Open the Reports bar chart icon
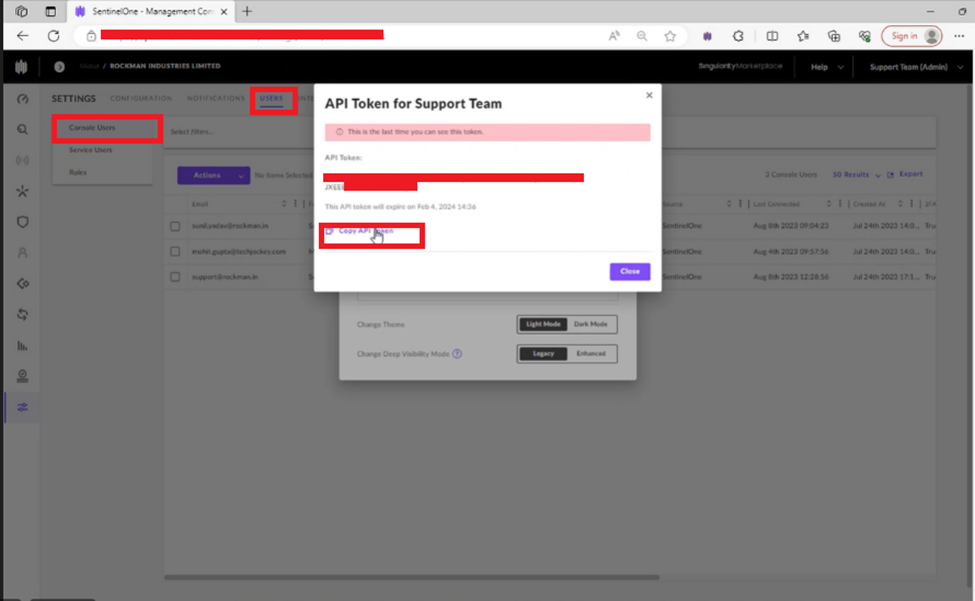The width and height of the screenshot is (975, 601). [x=22, y=346]
